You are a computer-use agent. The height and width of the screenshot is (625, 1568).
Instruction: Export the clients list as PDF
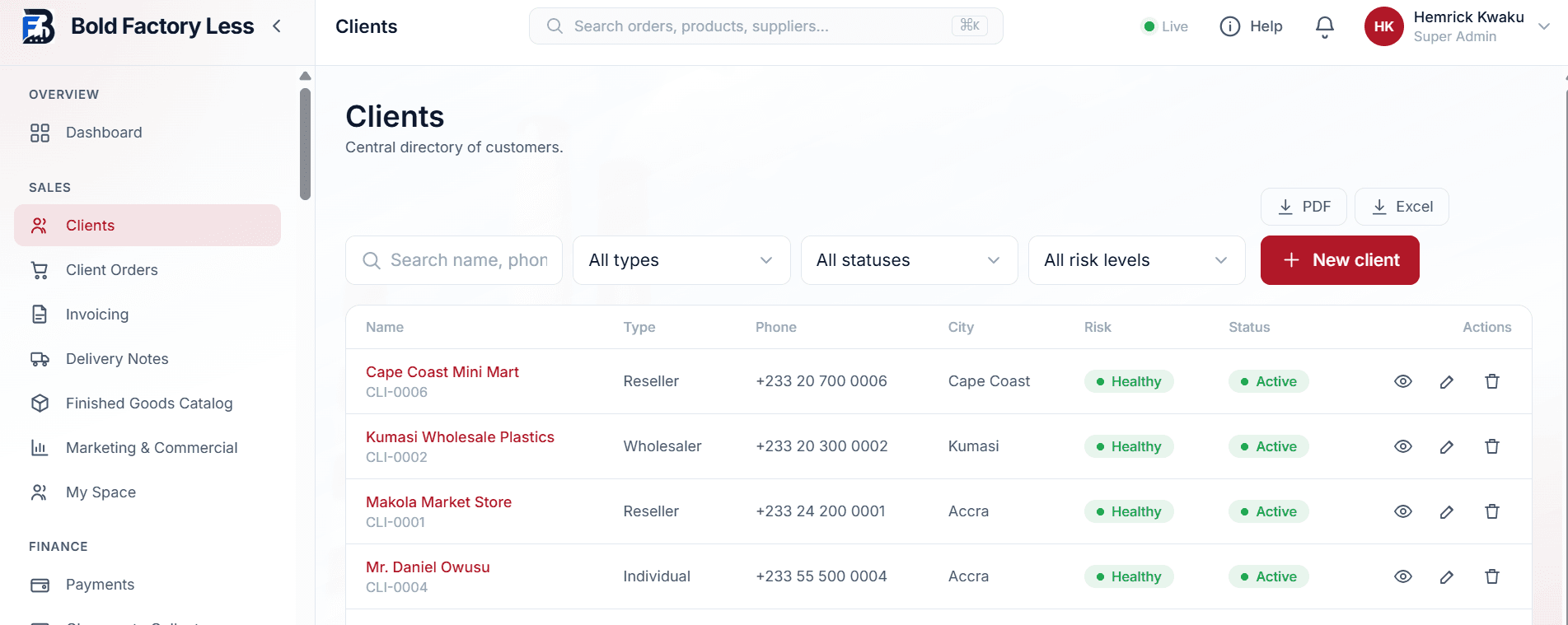point(1304,207)
